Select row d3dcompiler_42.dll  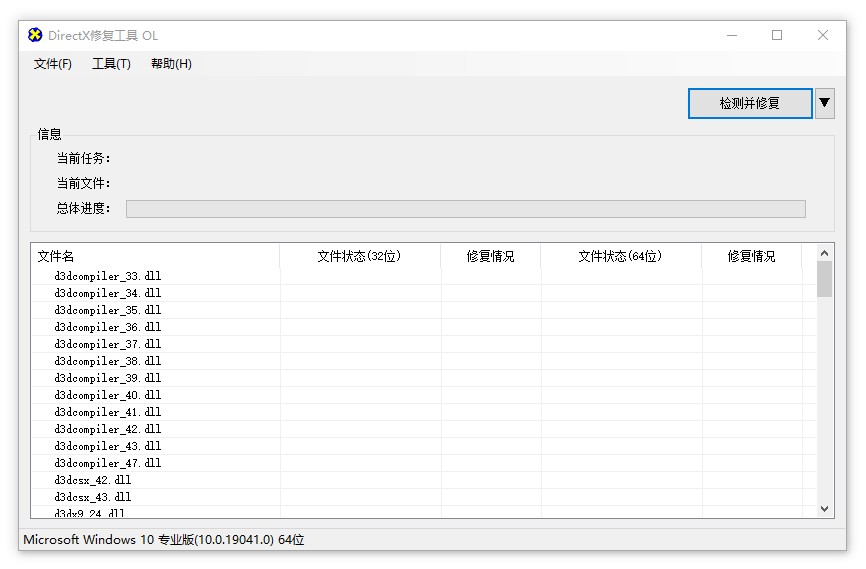(x=424, y=429)
